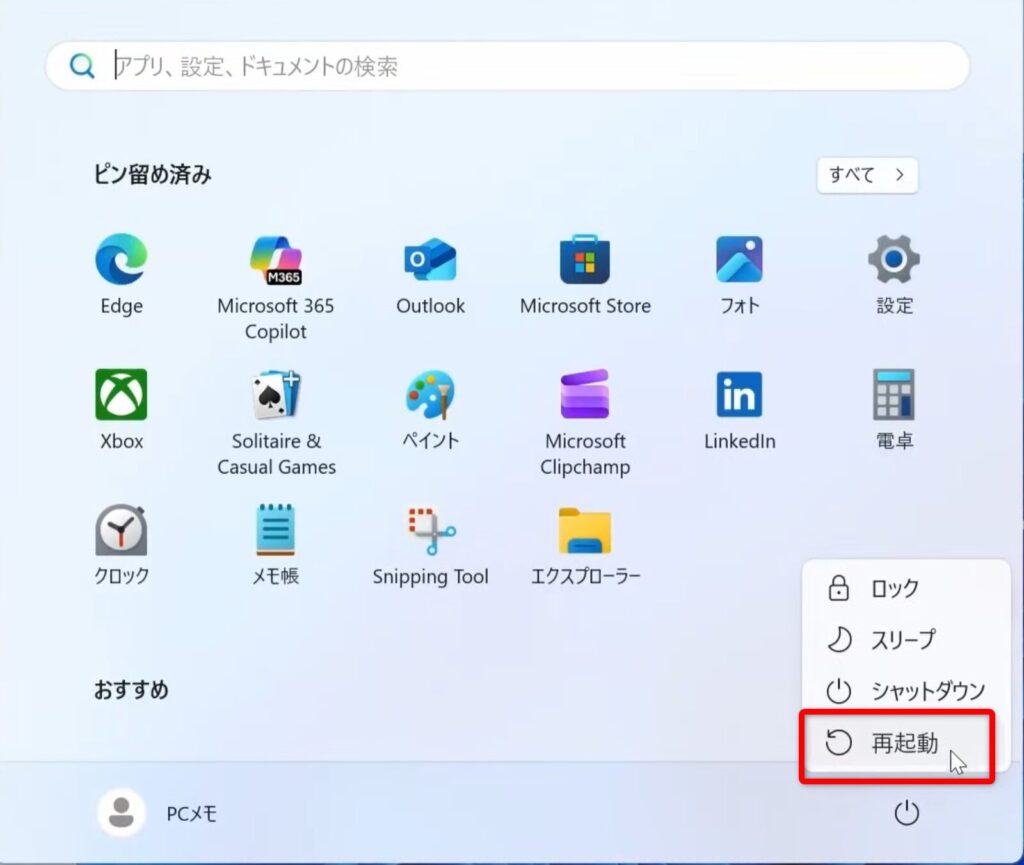Screen dimensions: 1024x865
Task: Start the Snipping Tool
Action: coord(430,530)
